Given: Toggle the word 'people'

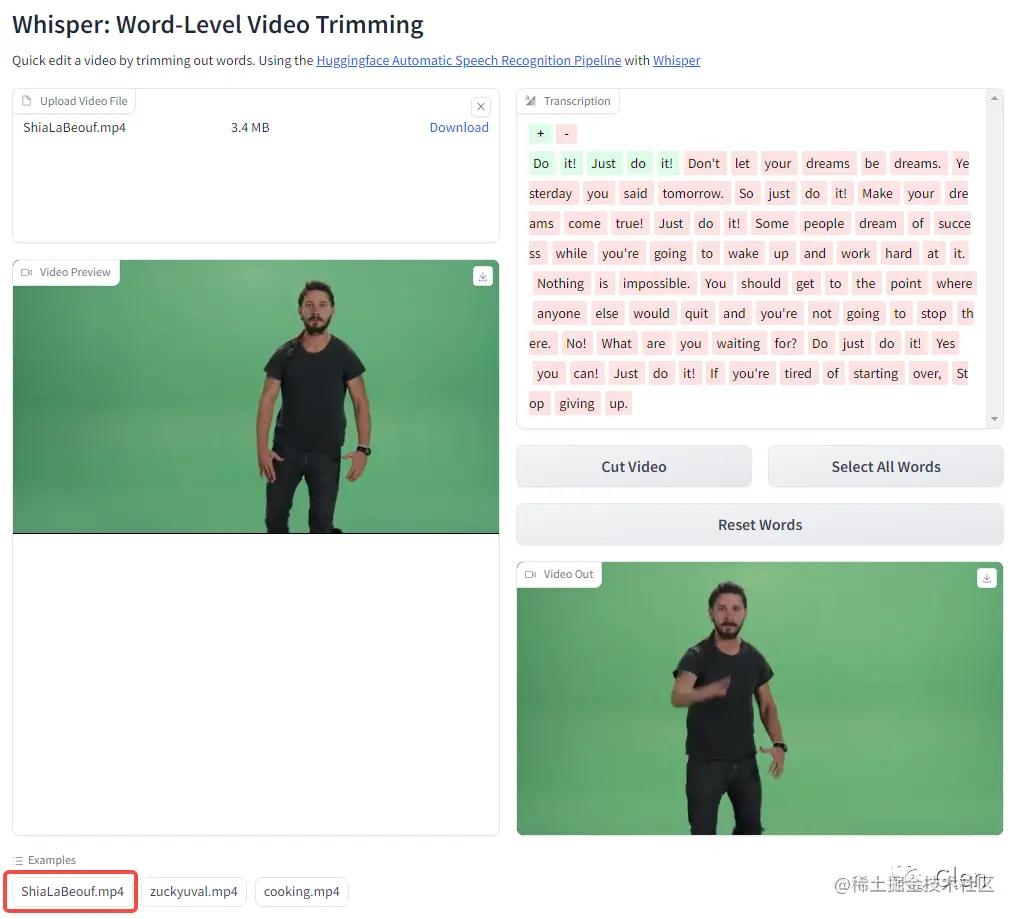Looking at the screenshot, I should coord(823,224).
